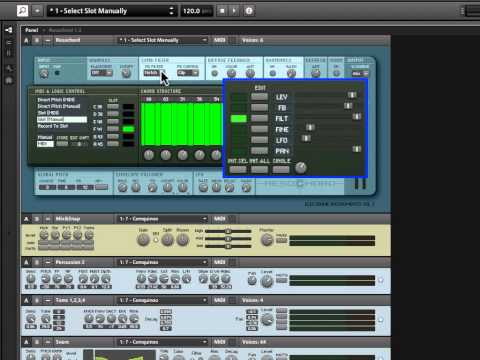
Task: Click the A button on Resochord header
Action: click(26, 40)
